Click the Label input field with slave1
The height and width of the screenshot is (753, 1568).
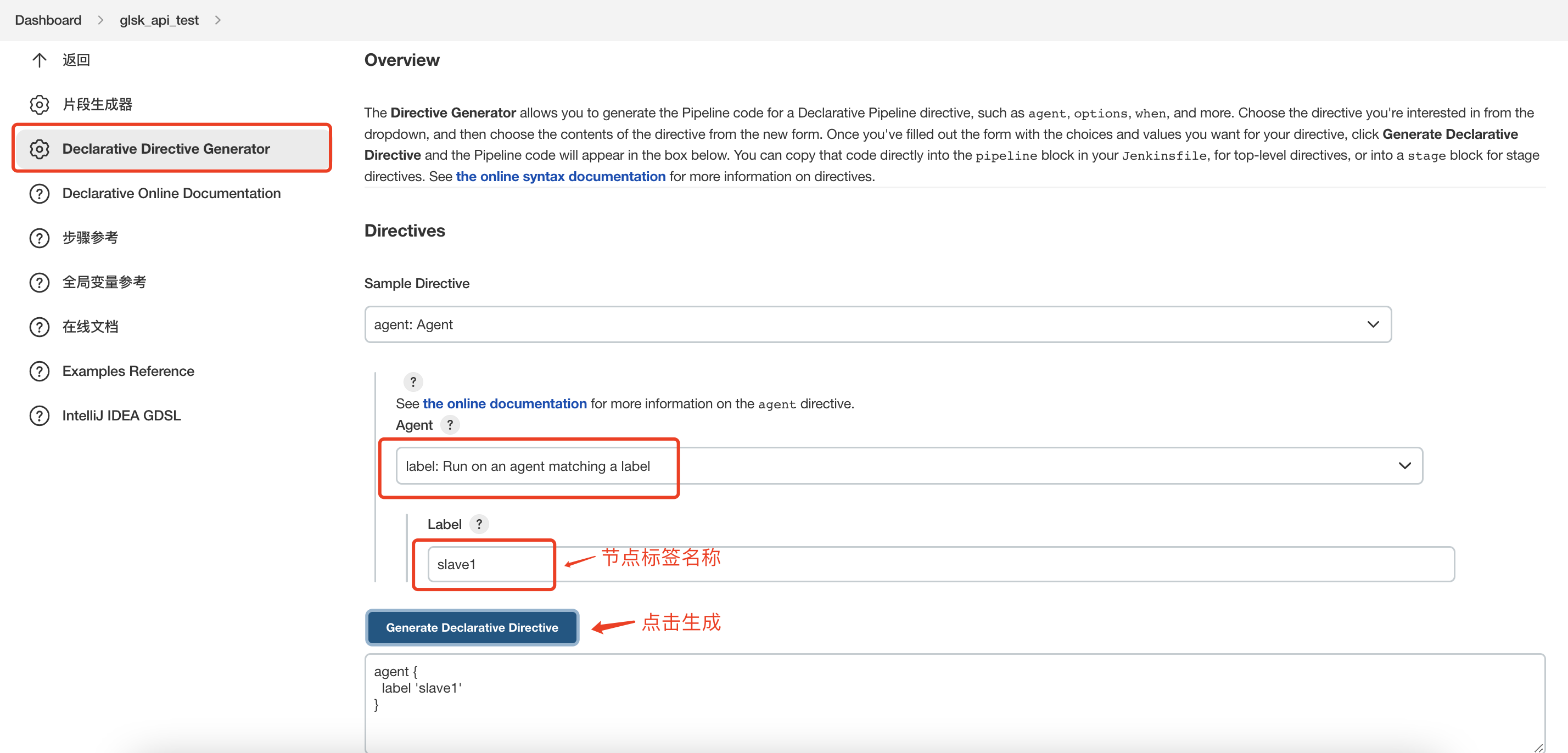(940, 564)
